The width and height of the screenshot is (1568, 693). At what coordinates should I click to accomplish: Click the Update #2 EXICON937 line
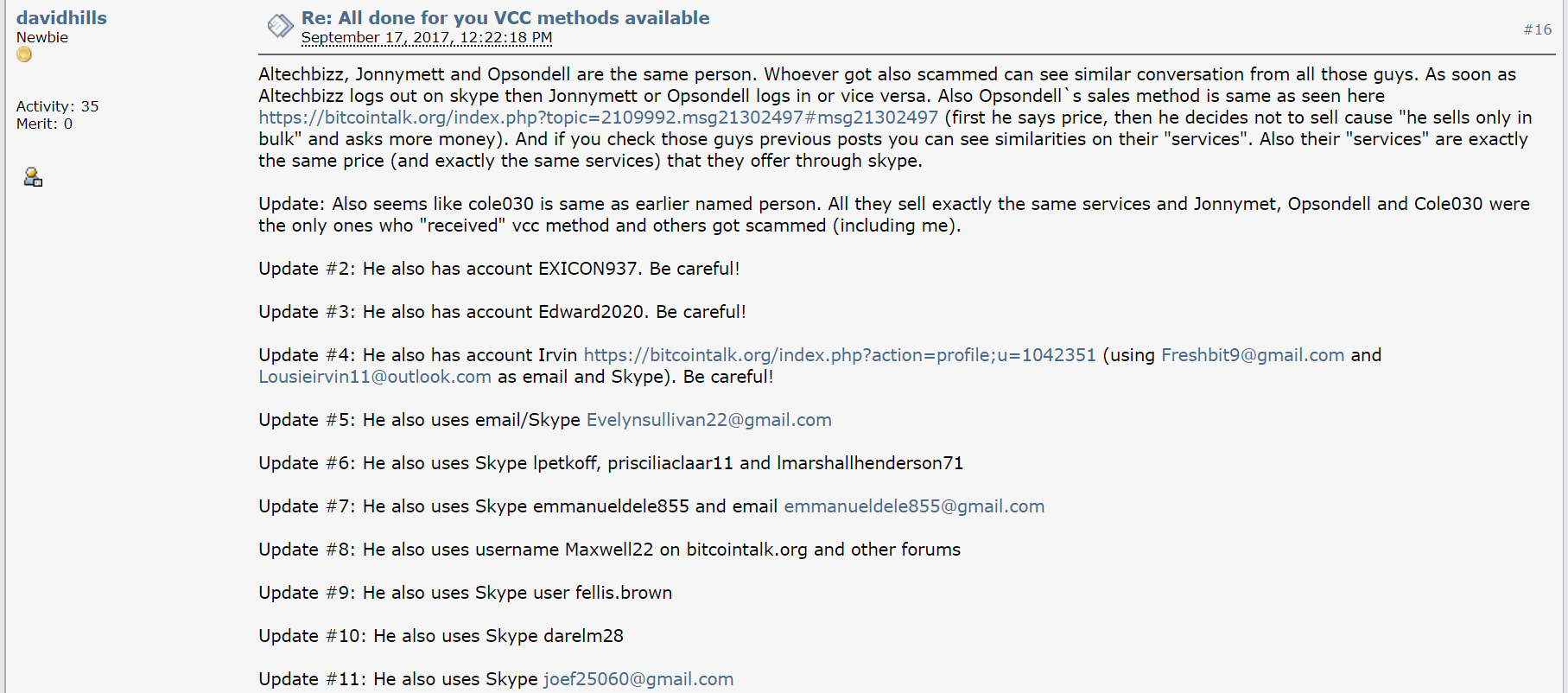pyautogui.click(x=499, y=269)
